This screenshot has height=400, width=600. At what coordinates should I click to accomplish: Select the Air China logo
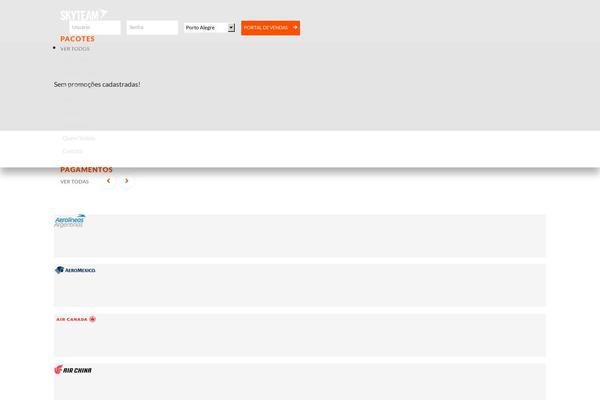[x=73, y=370]
